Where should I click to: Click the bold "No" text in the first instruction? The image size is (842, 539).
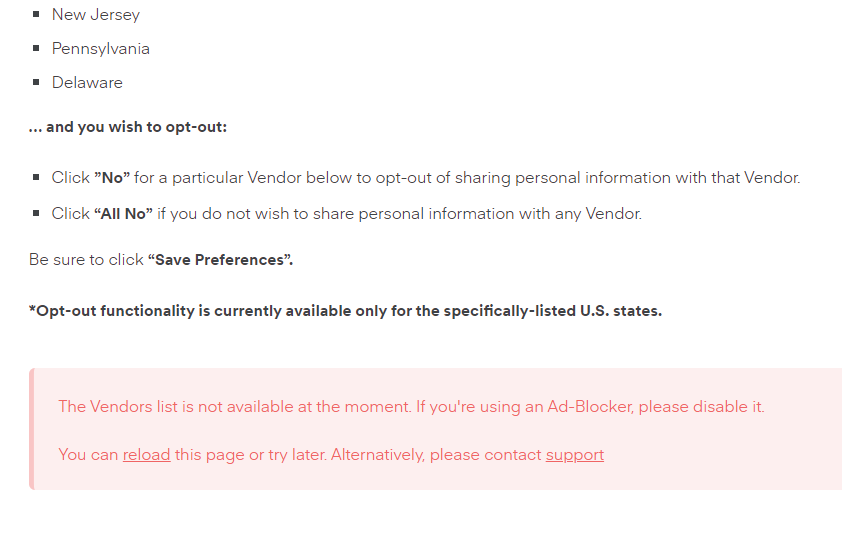coord(112,178)
